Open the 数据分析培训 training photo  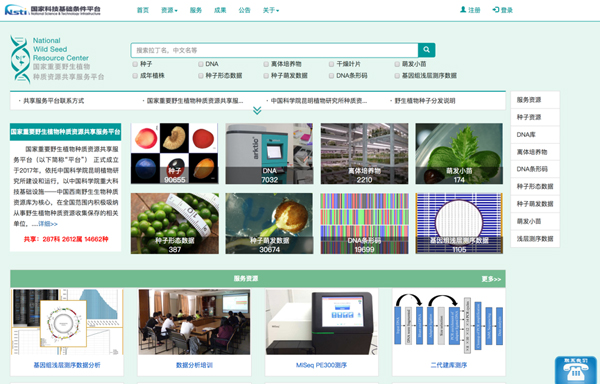pos(194,322)
